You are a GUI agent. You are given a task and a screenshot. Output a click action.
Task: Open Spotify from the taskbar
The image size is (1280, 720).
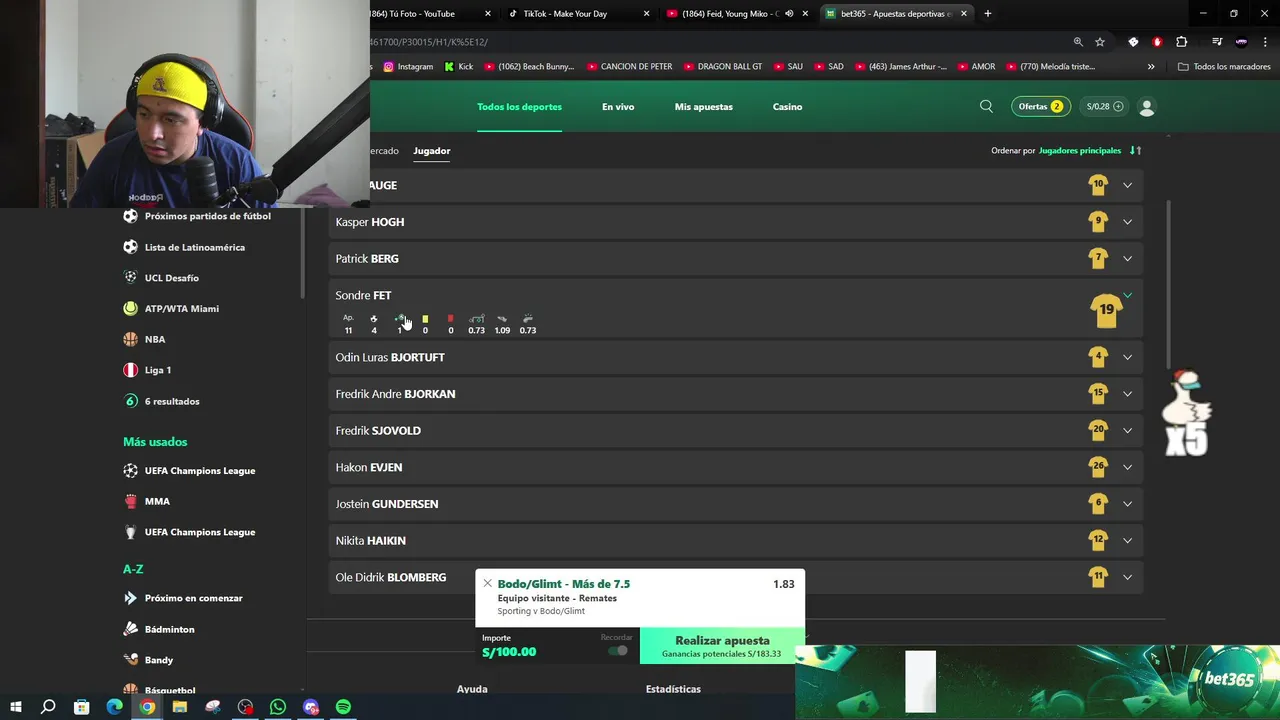tap(343, 707)
